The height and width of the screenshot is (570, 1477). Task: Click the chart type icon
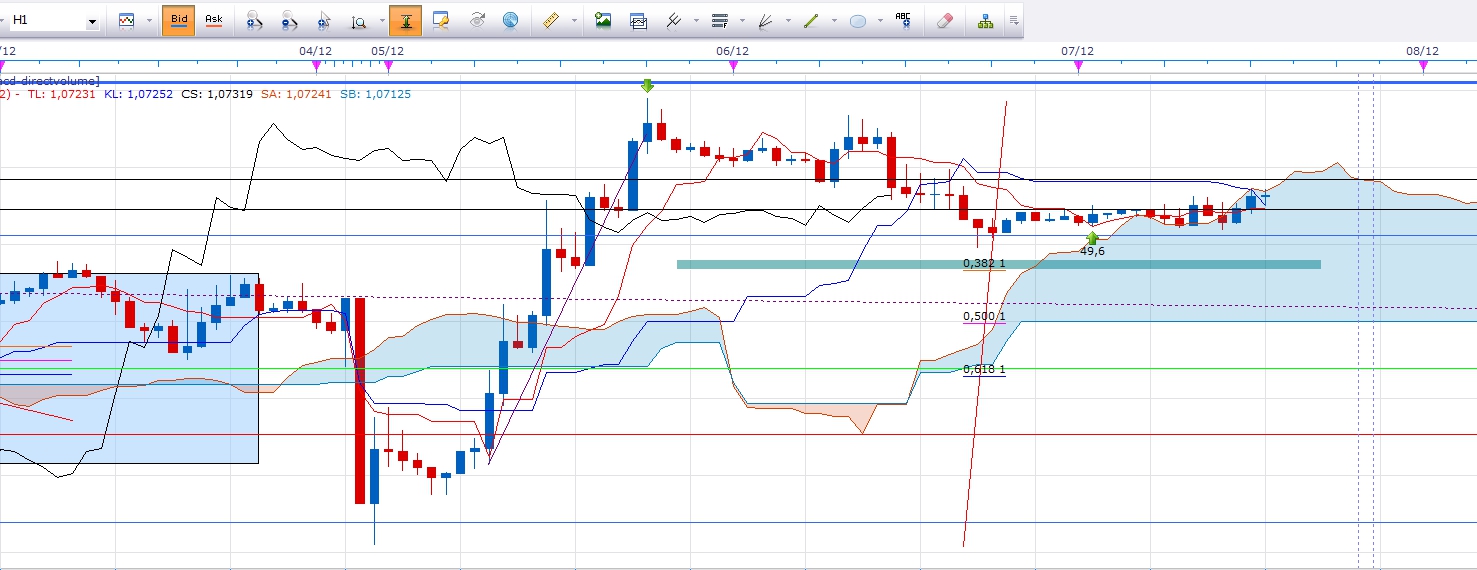(x=127, y=20)
